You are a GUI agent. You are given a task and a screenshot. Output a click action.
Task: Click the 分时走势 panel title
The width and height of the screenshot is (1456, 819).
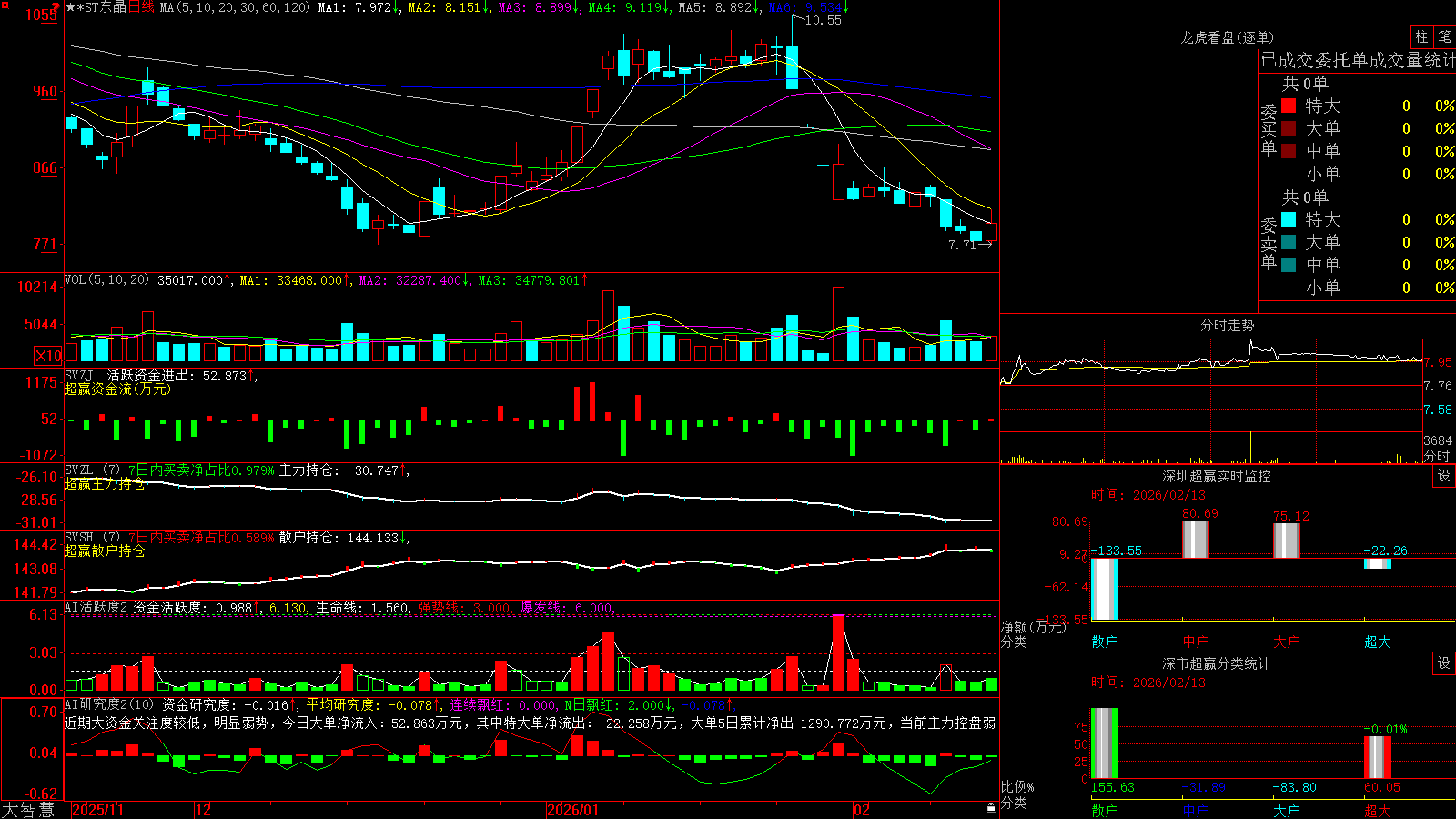tap(1227, 325)
